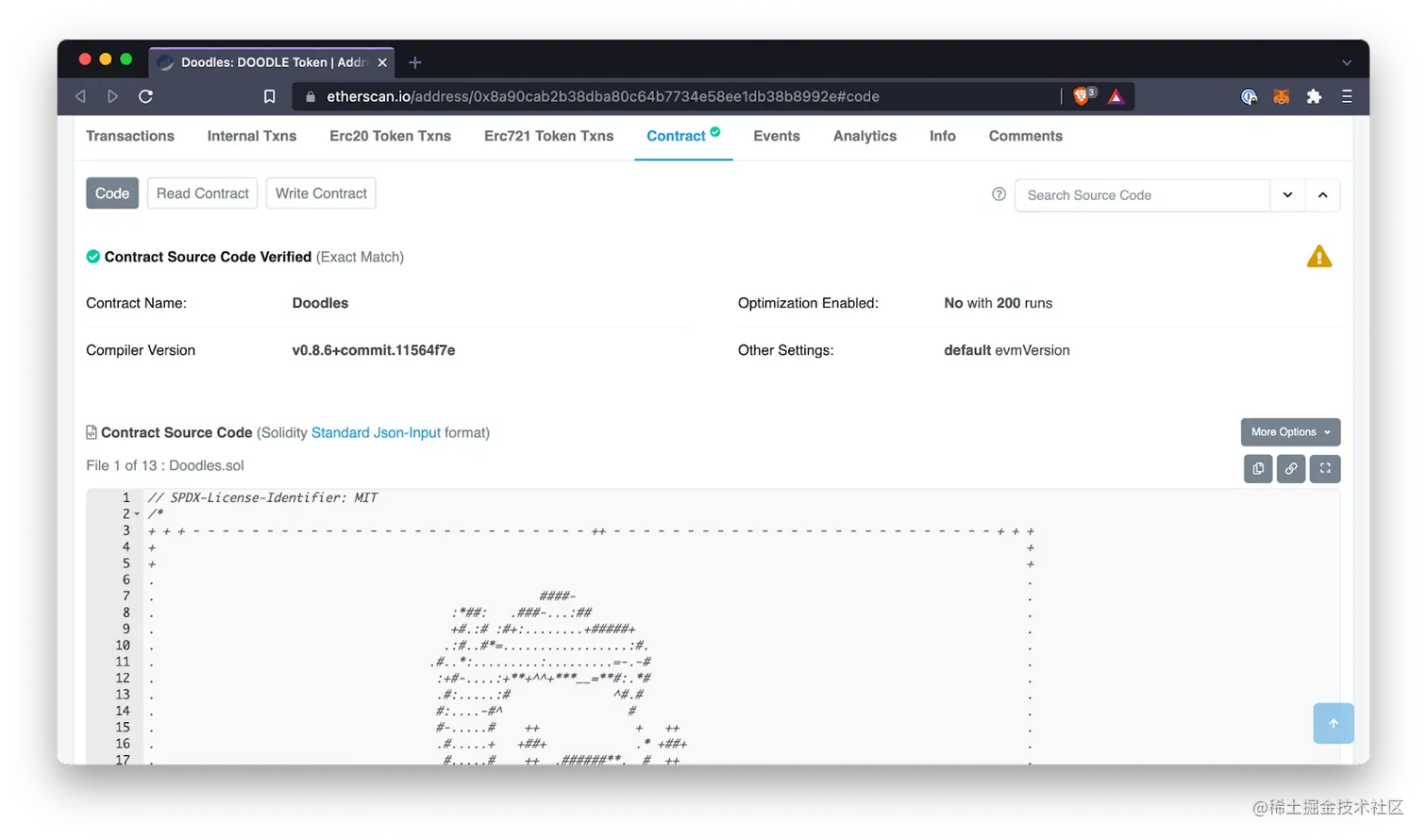Follow the Standard Json-Input link
Screen dimensions: 1427x840
[x=376, y=432]
